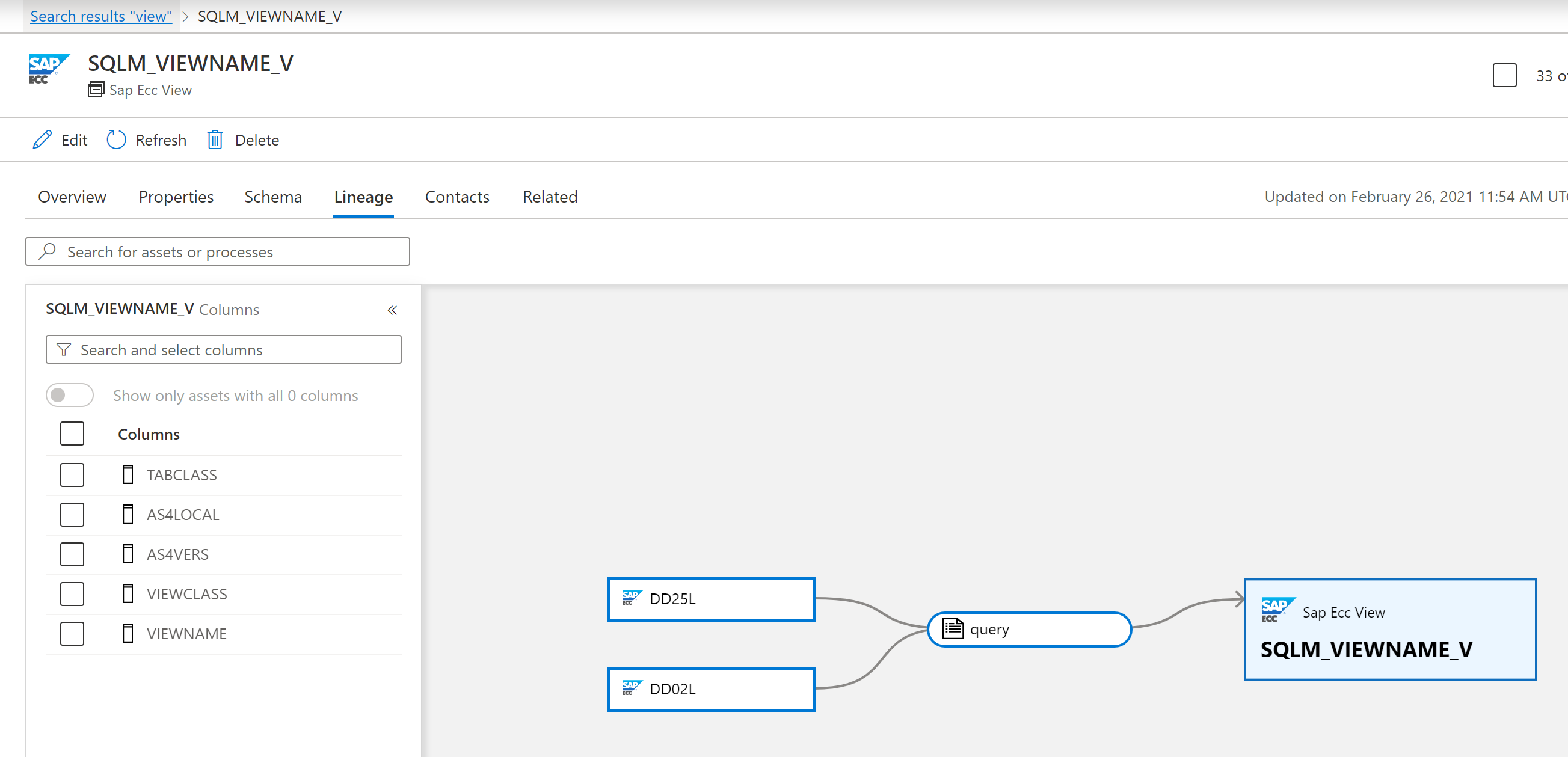The height and width of the screenshot is (757, 1568).
Task: Click the Search results view breadcrumb link
Action: [x=99, y=14]
